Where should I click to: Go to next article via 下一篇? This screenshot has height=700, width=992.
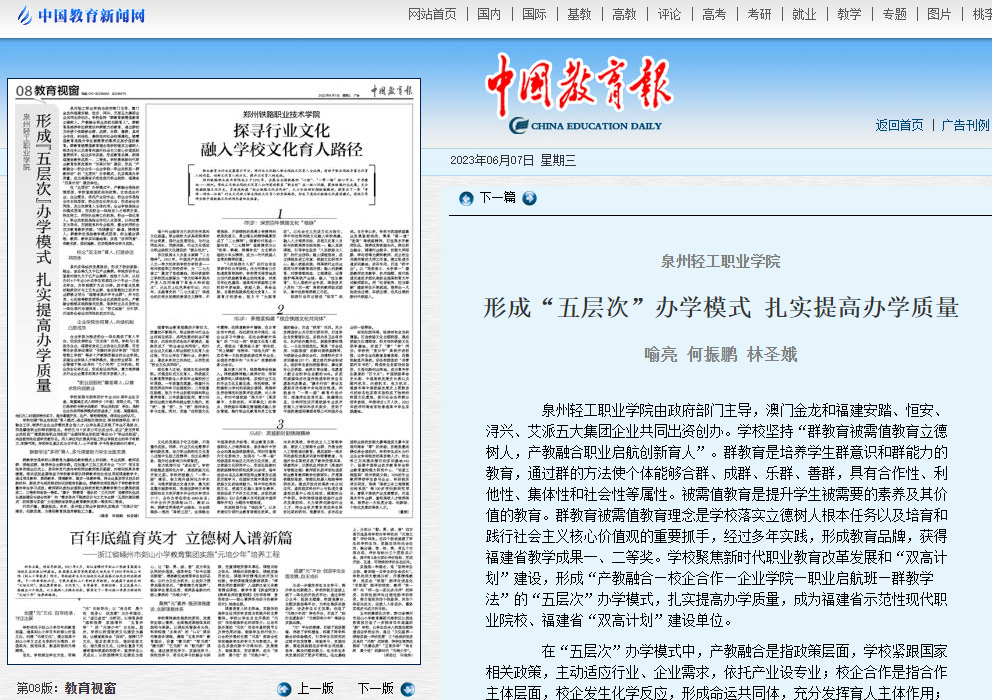[x=497, y=197]
